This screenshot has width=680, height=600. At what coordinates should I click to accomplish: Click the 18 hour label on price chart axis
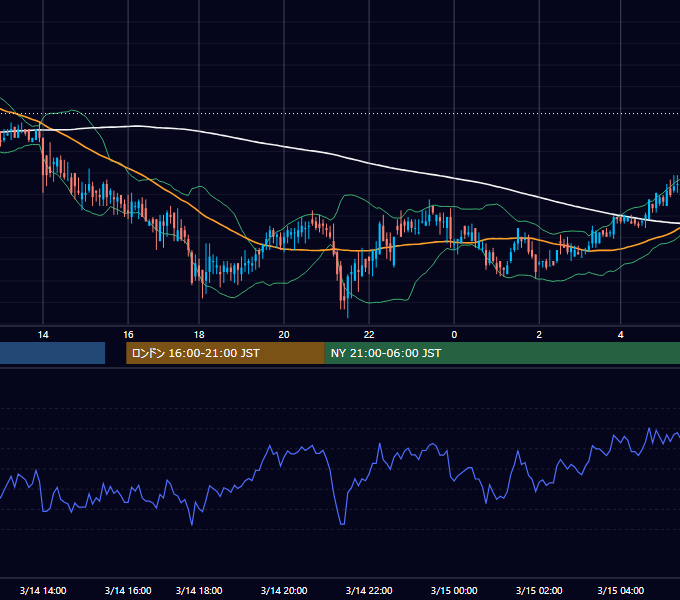[199, 335]
